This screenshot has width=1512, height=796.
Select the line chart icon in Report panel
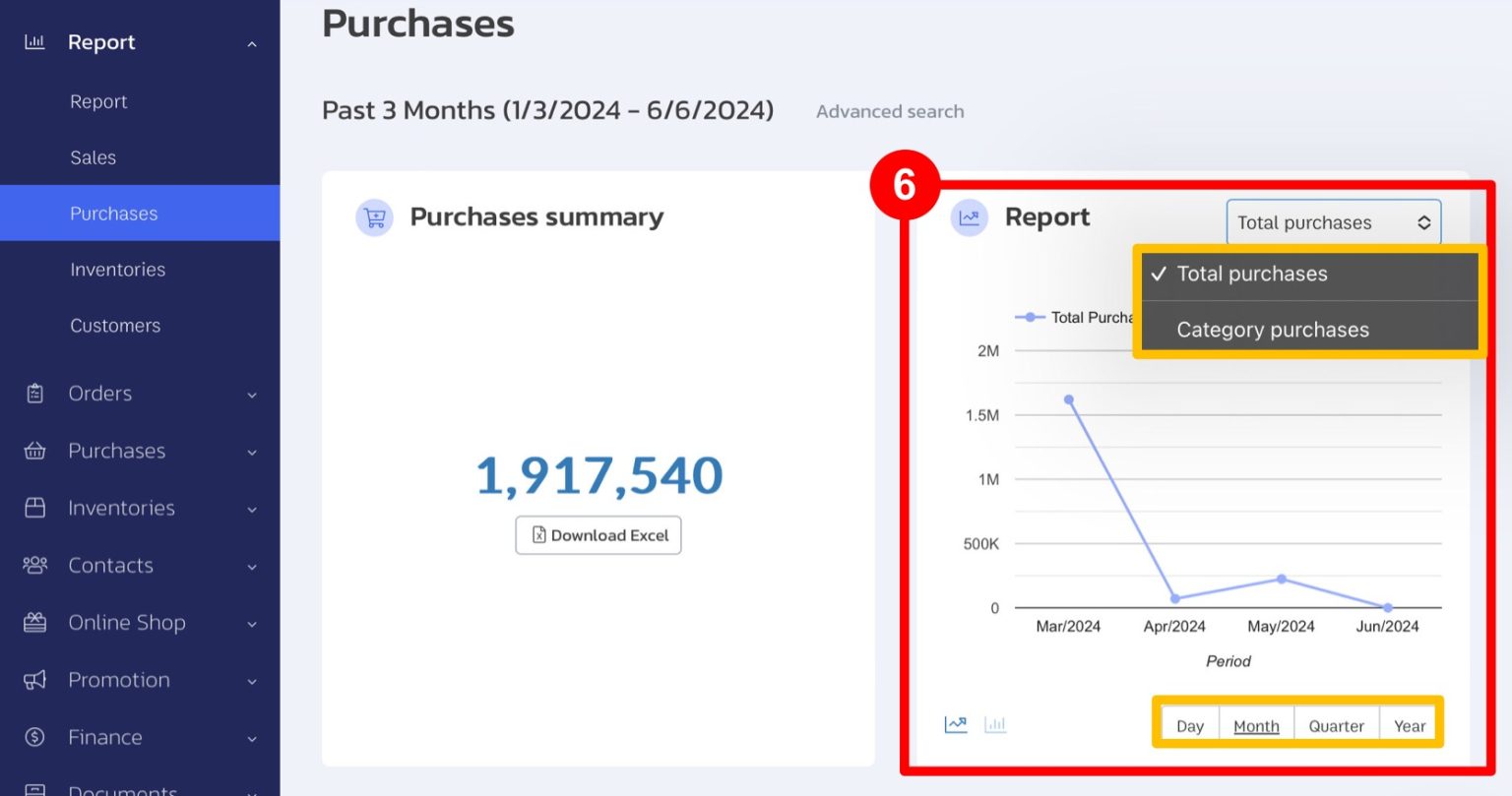(954, 723)
